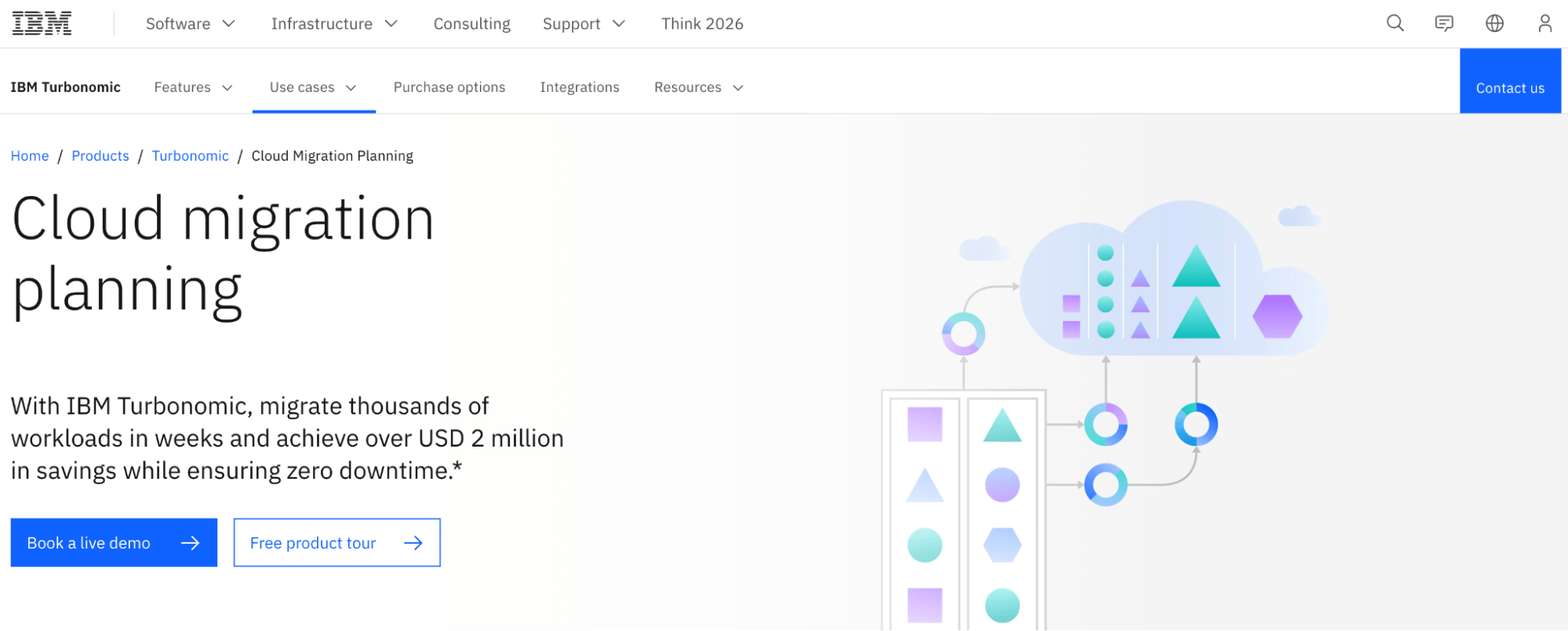Click the paragraph about USD 2 million savings
The width and height of the screenshot is (1568, 631).
pos(287,438)
